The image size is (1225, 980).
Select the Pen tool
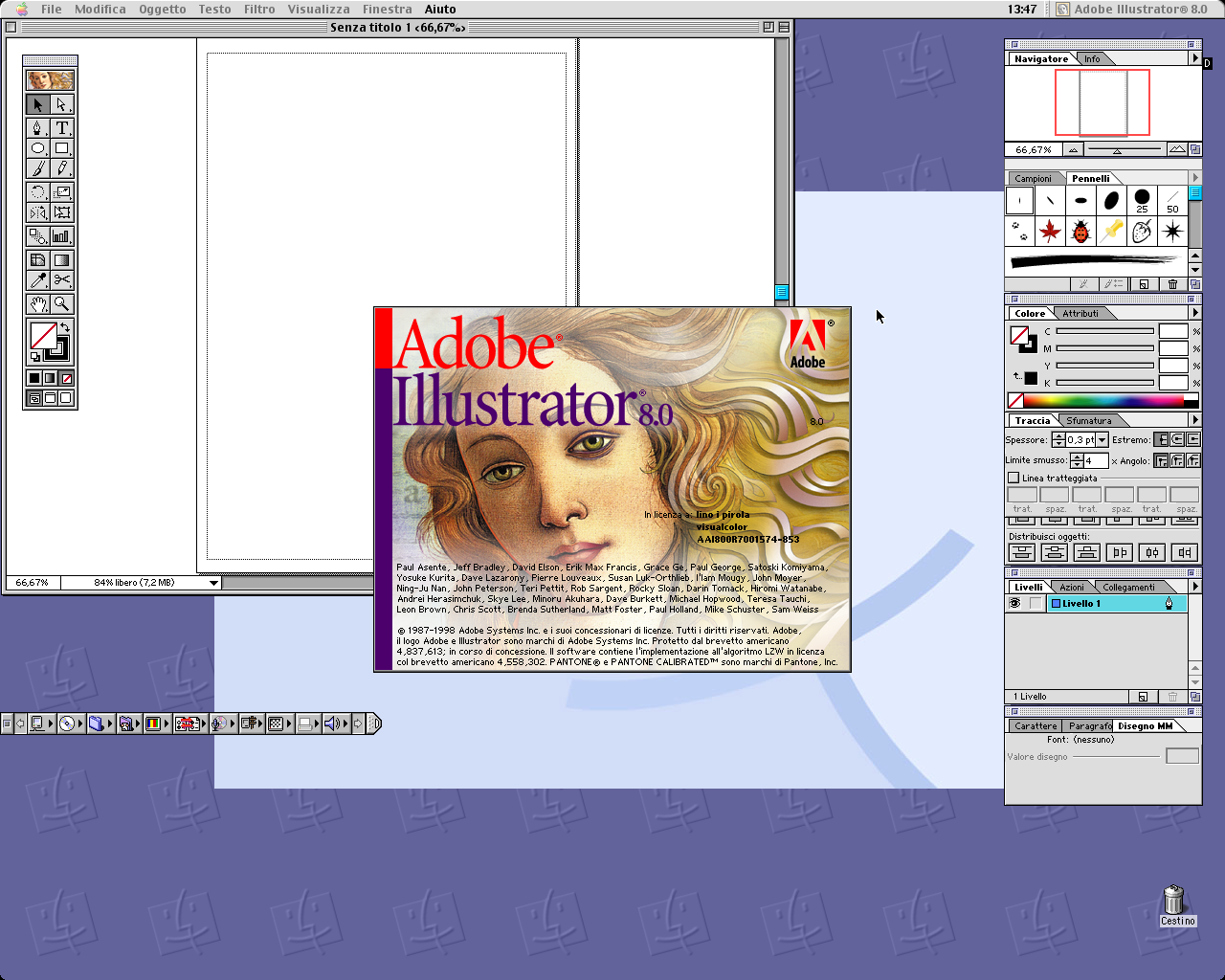[38, 128]
